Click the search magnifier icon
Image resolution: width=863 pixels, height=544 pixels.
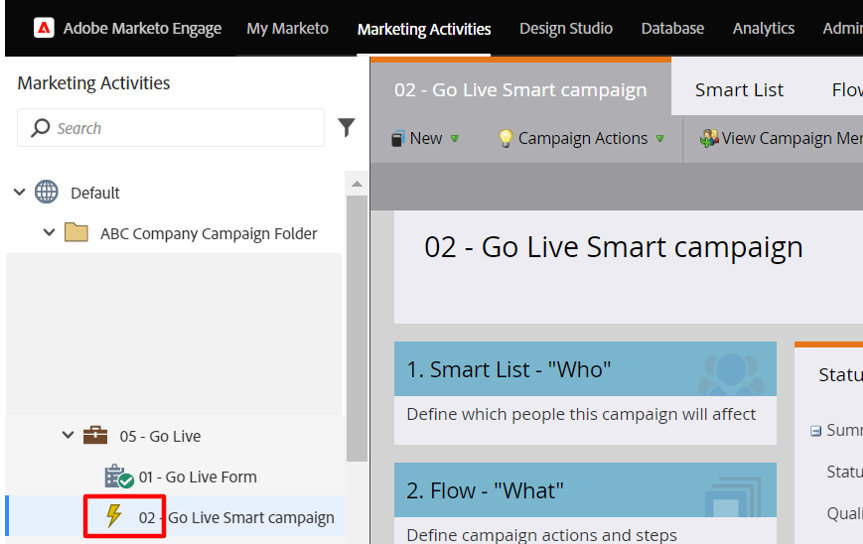[x=40, y=128]
